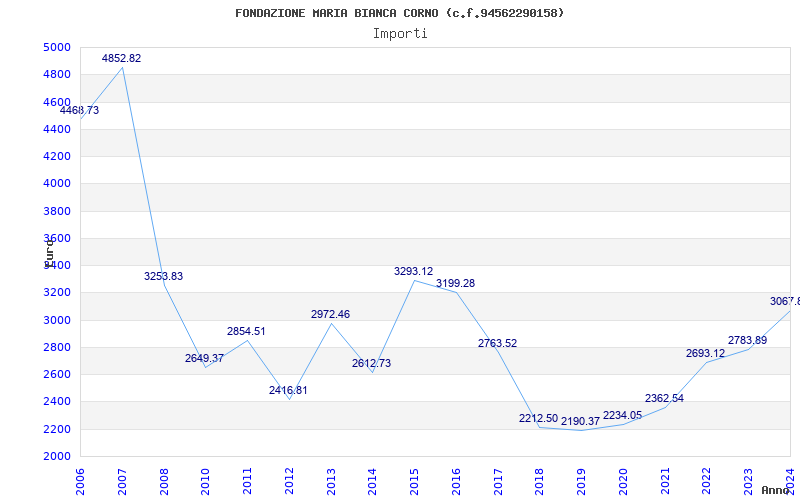
Task: Click the year label '2016'
Action: [456, 482]
